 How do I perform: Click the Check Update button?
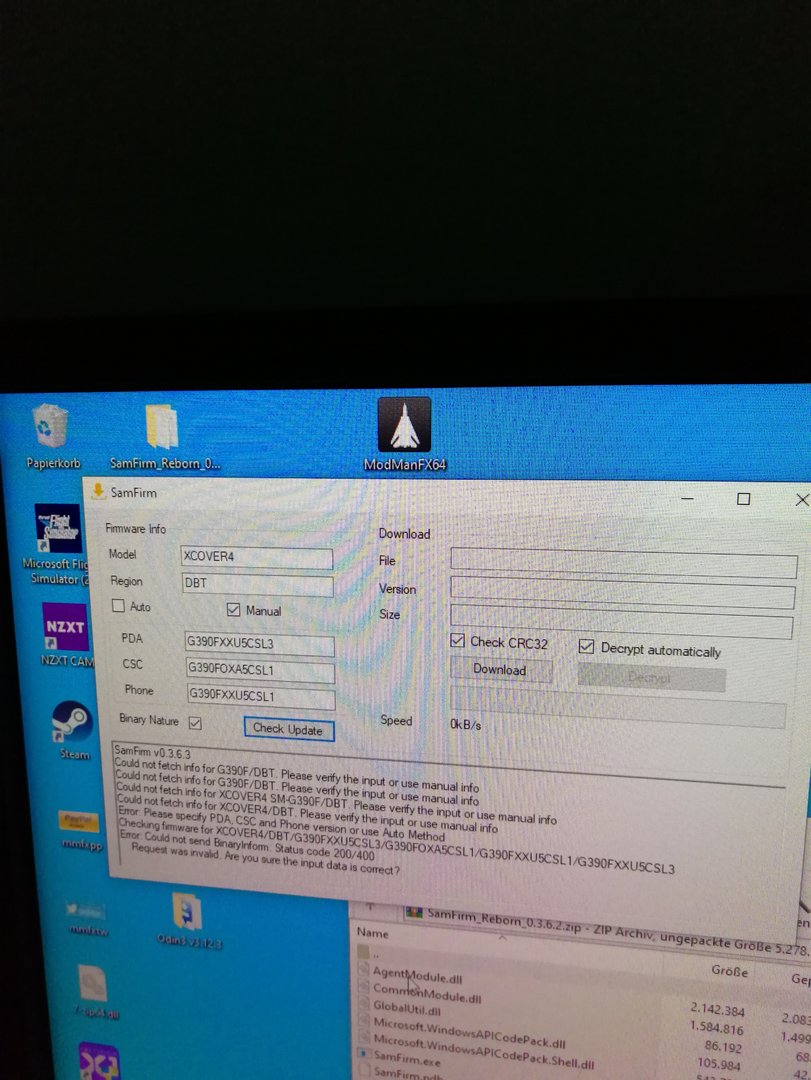[289, 729]
